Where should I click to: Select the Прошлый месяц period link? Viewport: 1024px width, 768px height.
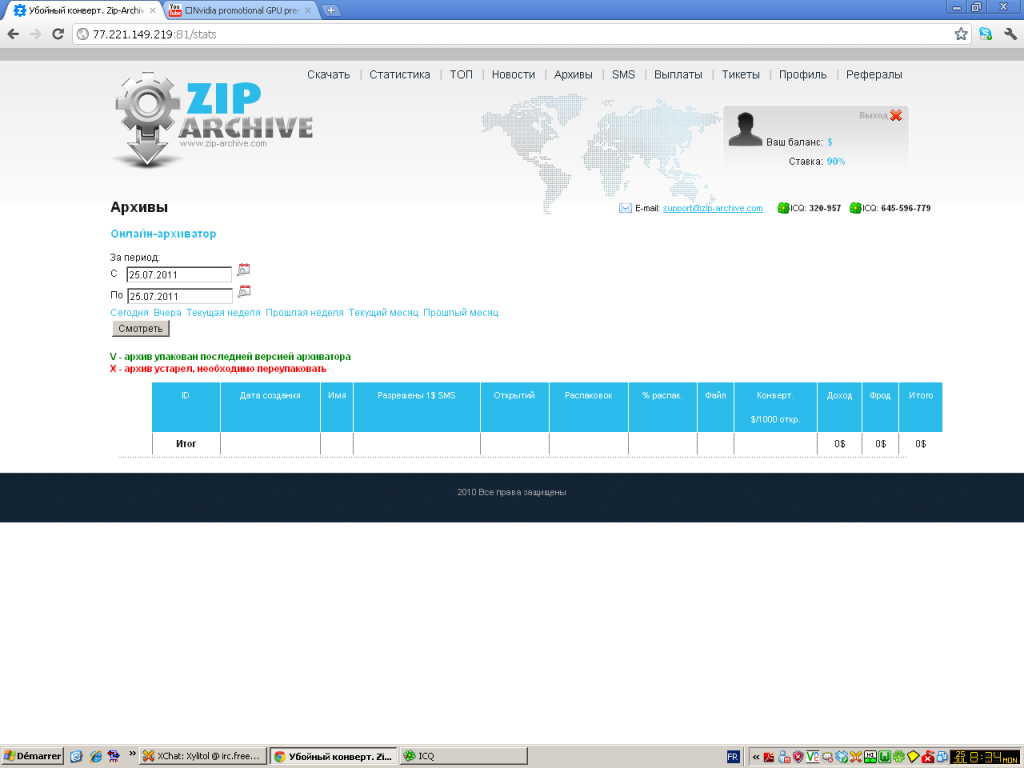tap(461, 312)
